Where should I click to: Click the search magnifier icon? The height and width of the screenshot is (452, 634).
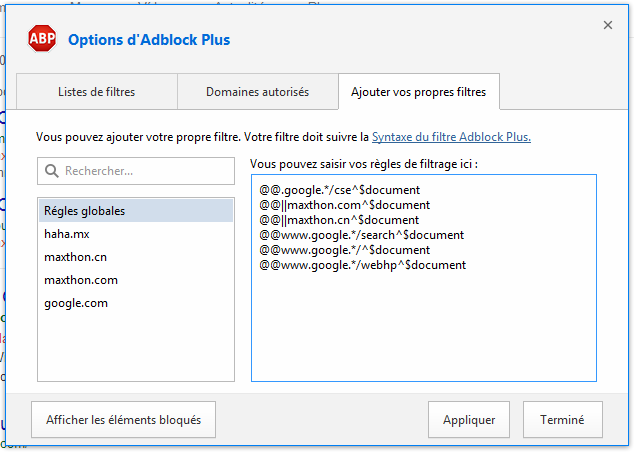click(52, 171)
